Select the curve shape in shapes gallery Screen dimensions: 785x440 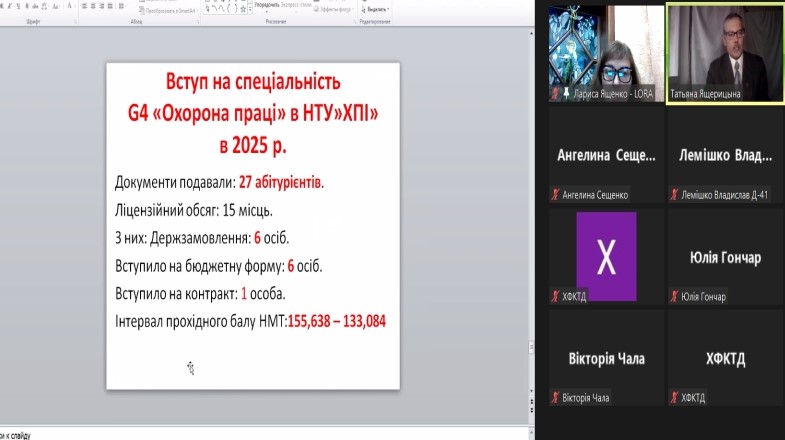[x=215, y=9]
